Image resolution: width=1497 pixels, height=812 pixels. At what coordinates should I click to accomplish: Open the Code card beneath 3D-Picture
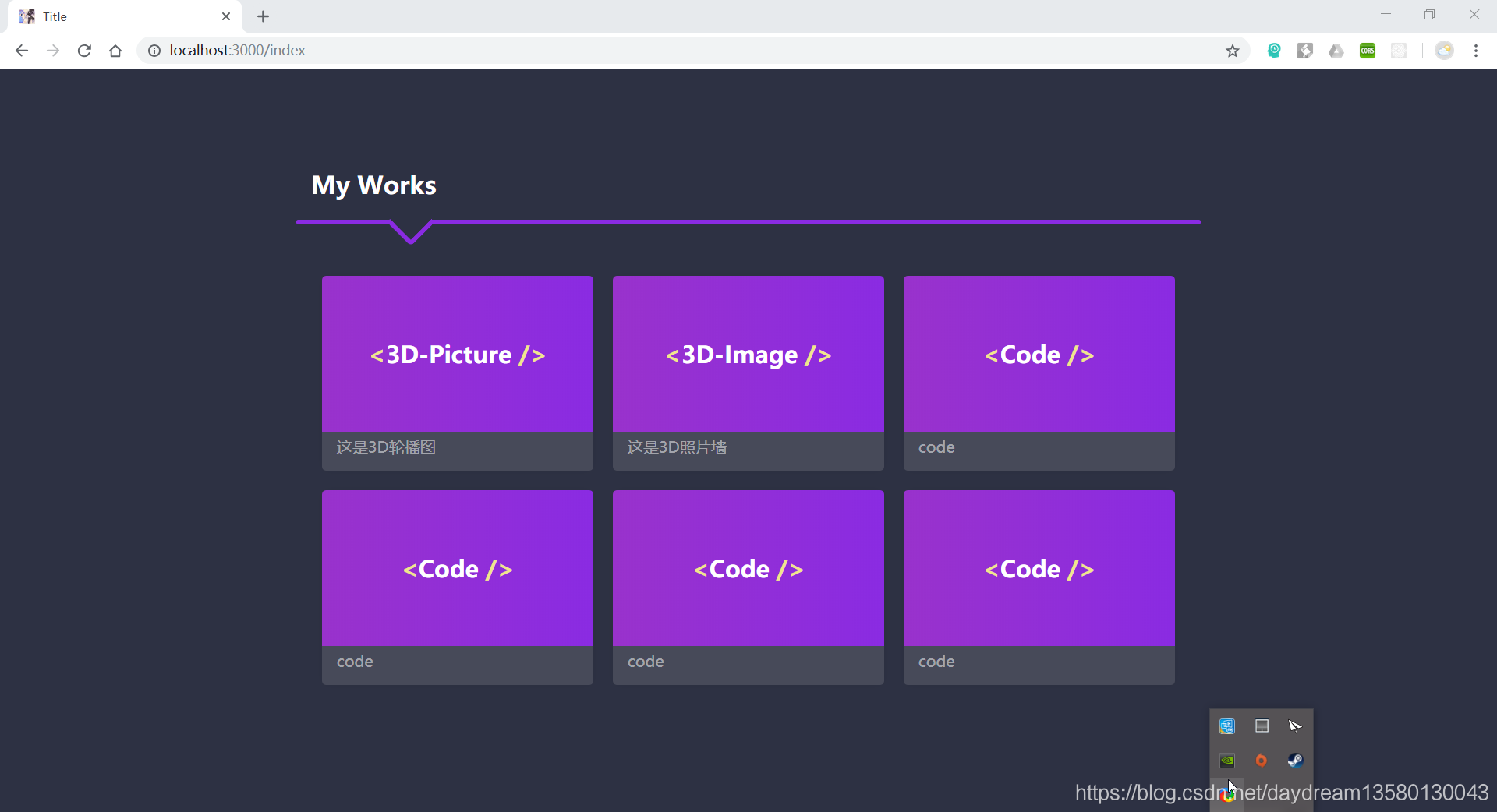pos(458,587)
